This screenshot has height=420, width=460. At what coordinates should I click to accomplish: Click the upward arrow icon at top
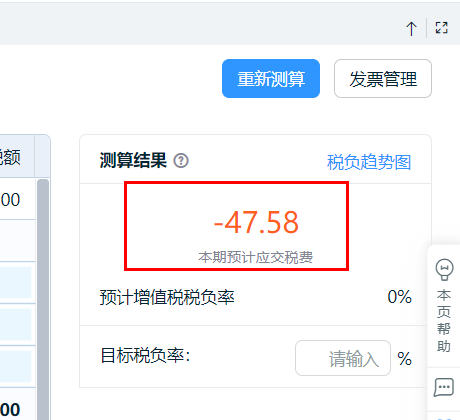coord(411,29)
